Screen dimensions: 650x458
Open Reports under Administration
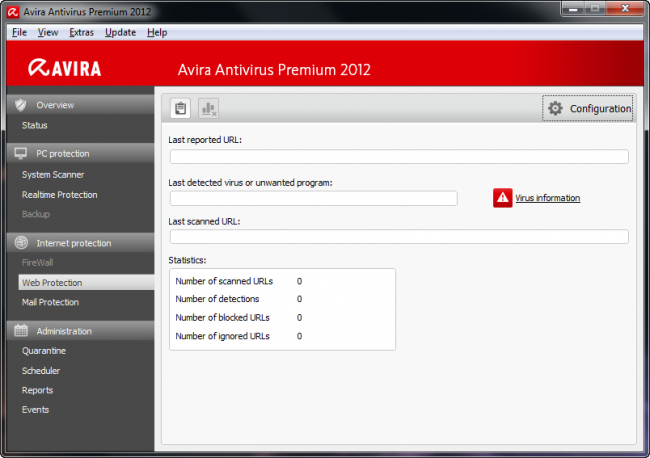[x=37, y=390]
